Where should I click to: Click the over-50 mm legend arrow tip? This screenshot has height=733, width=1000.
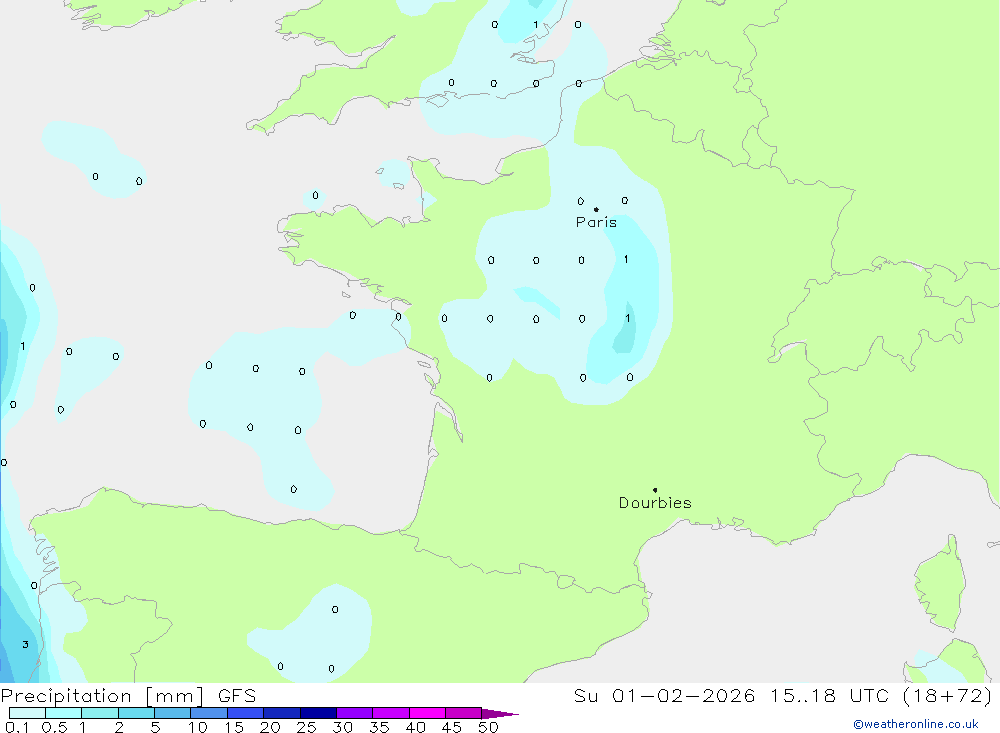[501, 713]
